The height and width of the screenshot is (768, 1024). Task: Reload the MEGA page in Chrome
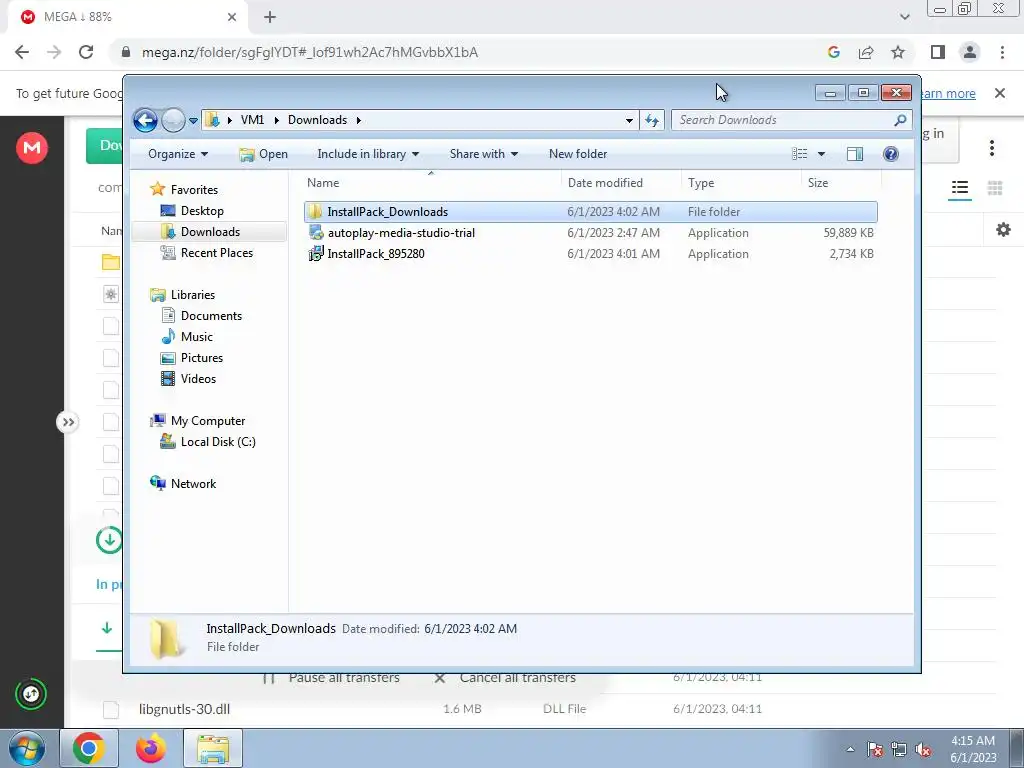pos(86,52)
